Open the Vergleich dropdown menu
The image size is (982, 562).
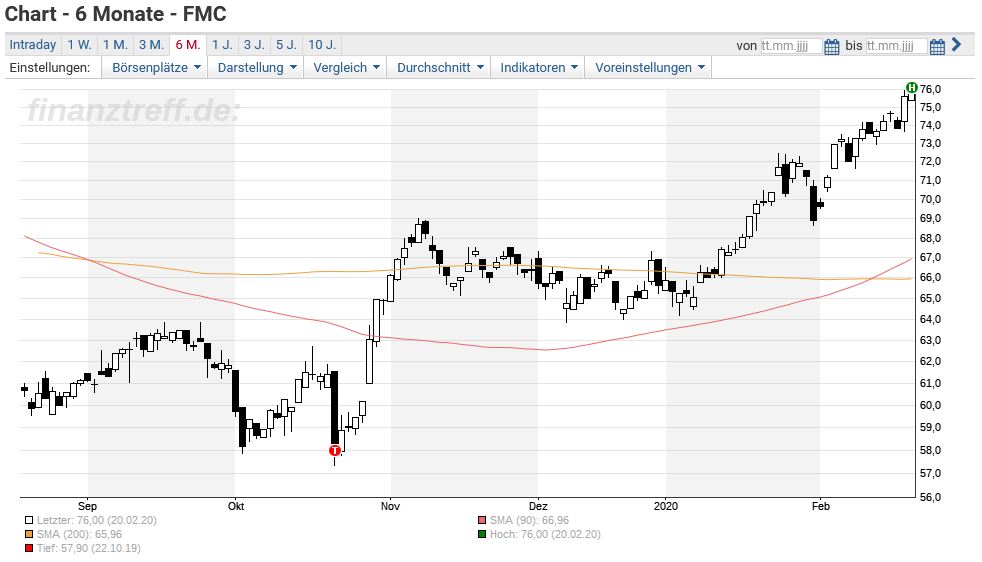(346, 68)
